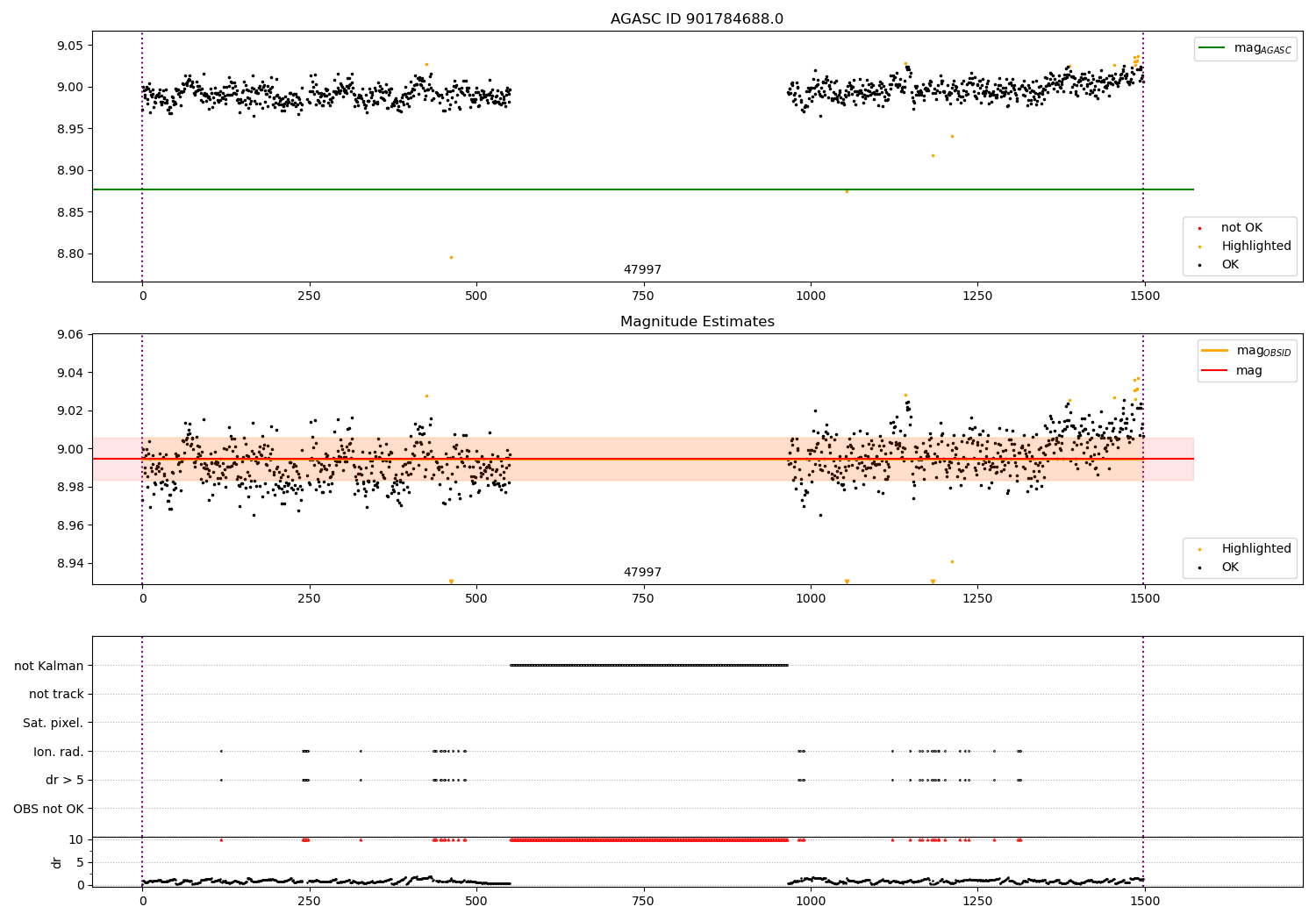Screen dimensions: 1316x921
Task: Click the '750' x-axis tick of the bottom plot
Action: point(643,901)
